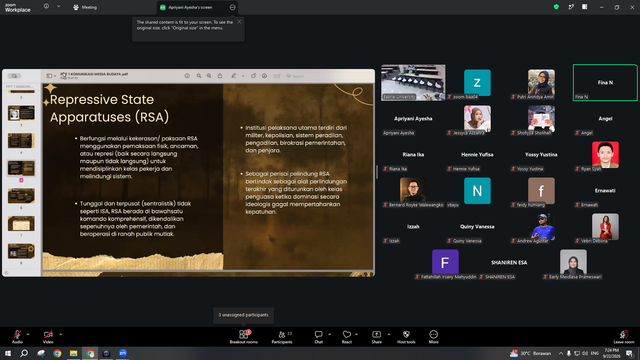This screenshot has height=360, width=640.
Task: Switch to Meeting tab
Action: [x=85, y=7]
